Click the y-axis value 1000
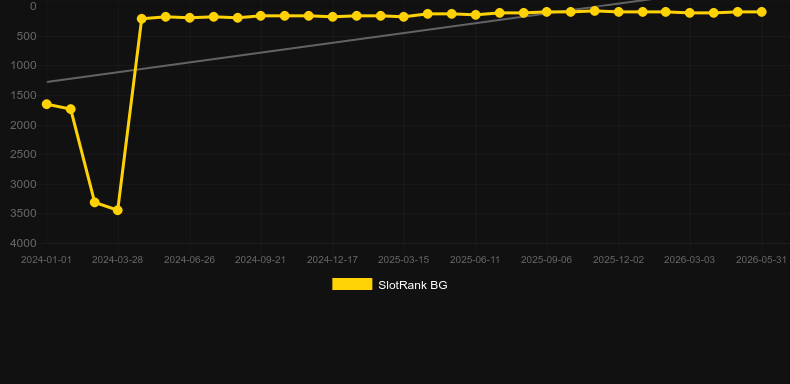The width and height of the screenshot is (790, 384). tap(24, 66)
